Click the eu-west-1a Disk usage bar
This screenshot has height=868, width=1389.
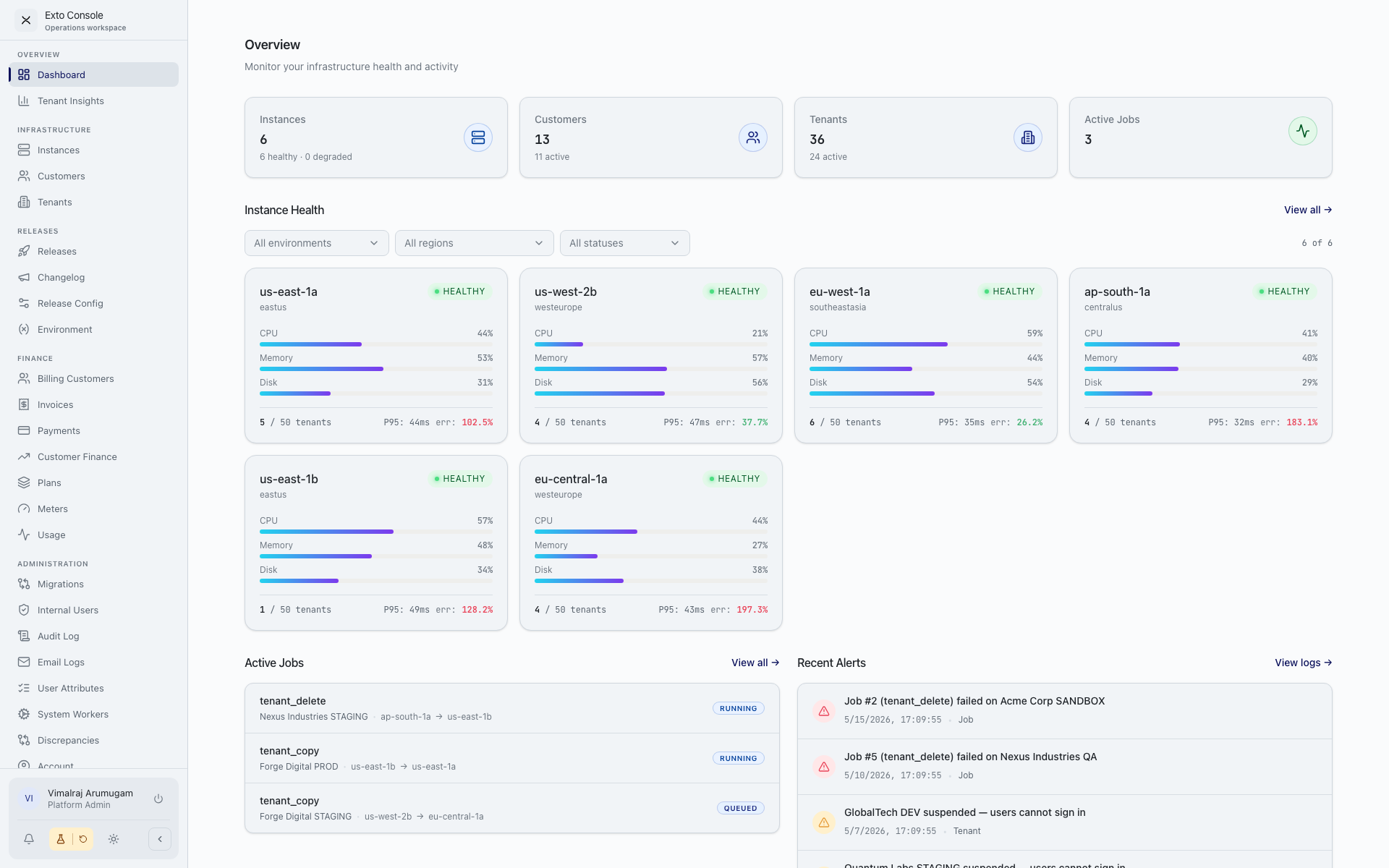pos(926,393)
